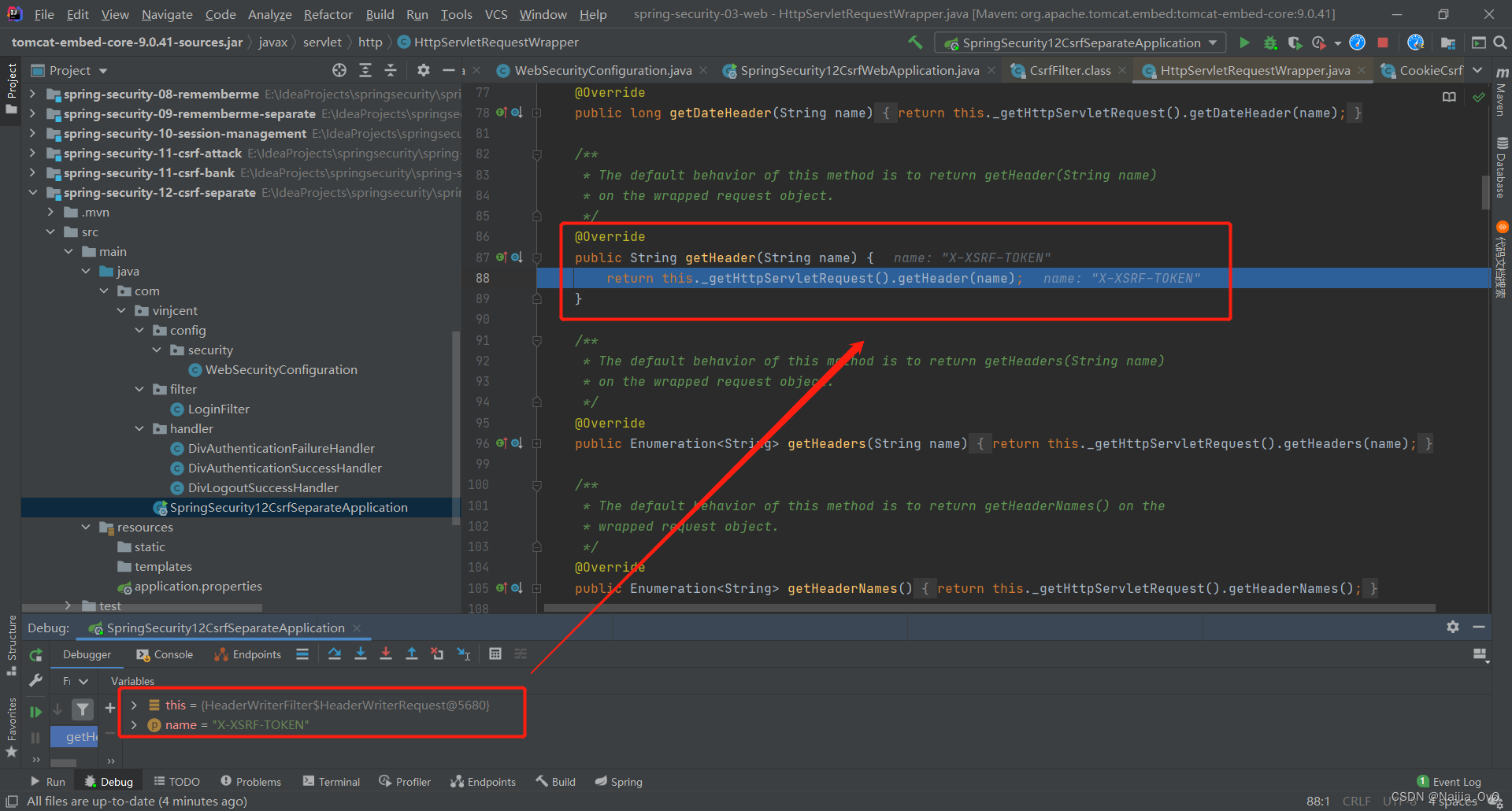Image resolution: width=1512 pixels, height=811 pixels.
Task: Open Search Everywhere magnifier icon
Action: point(1500,43)
